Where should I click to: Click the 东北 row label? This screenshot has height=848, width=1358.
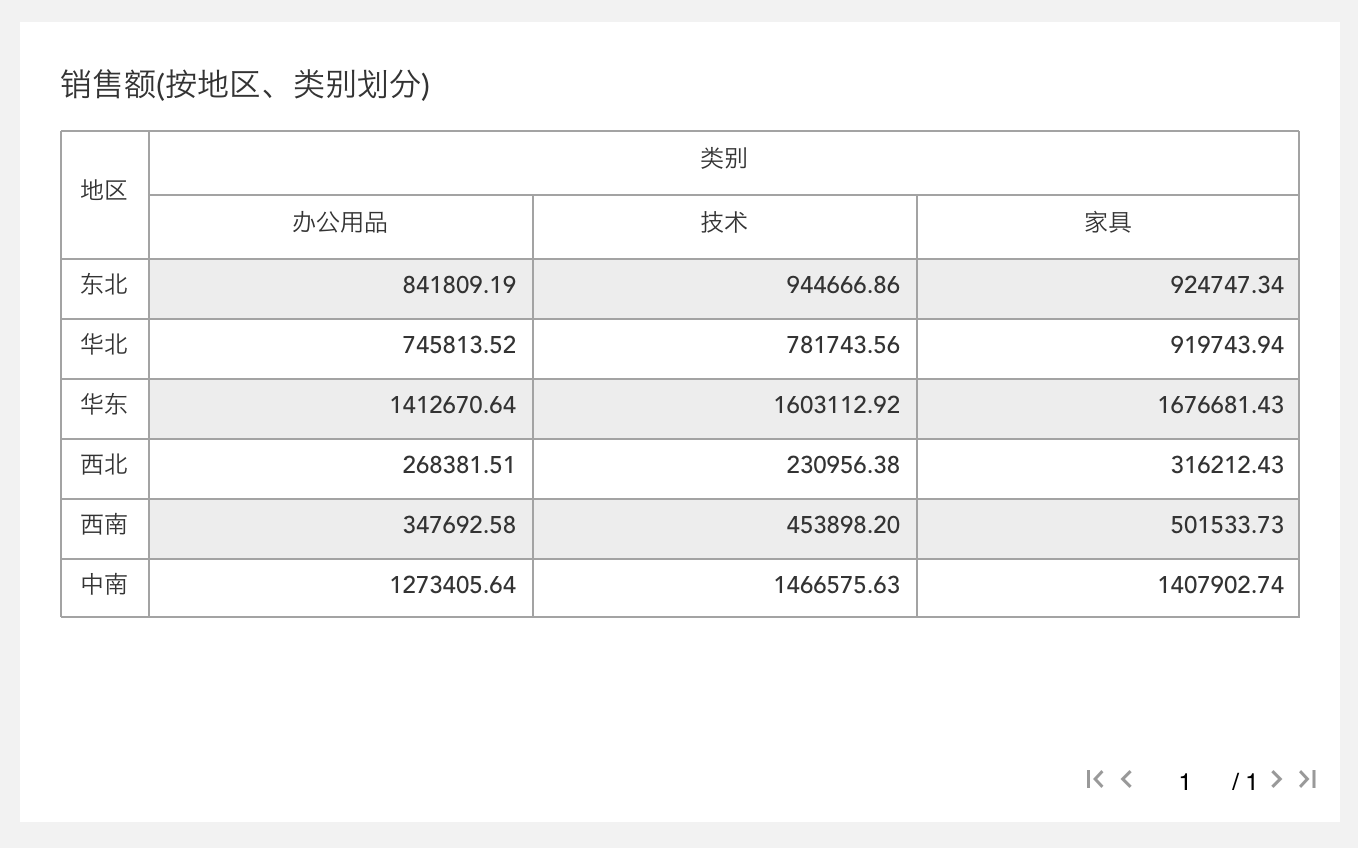(105, 285)
